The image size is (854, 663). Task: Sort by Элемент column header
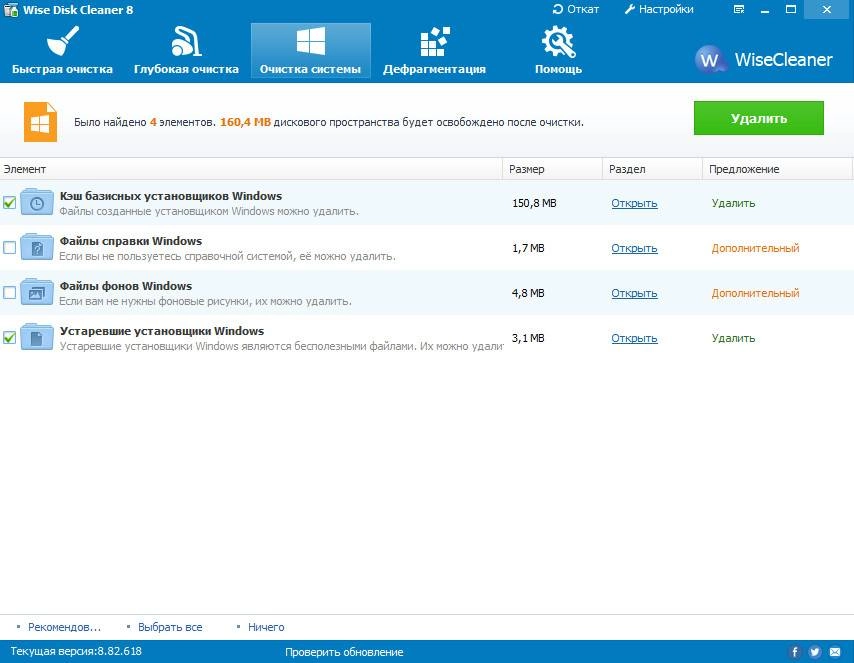[x=251, y=169]
